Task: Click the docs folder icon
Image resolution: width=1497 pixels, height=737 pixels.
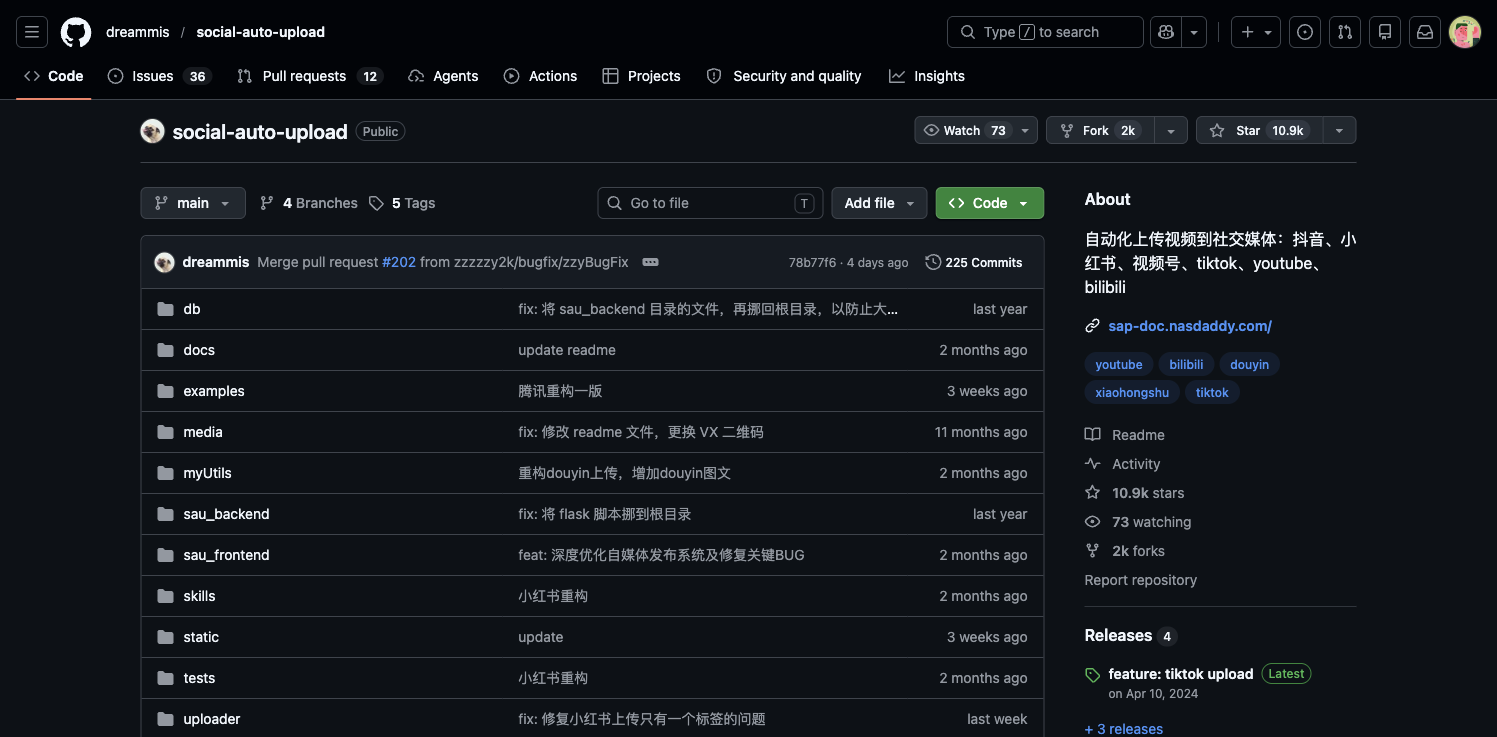Action: point(165,350)
